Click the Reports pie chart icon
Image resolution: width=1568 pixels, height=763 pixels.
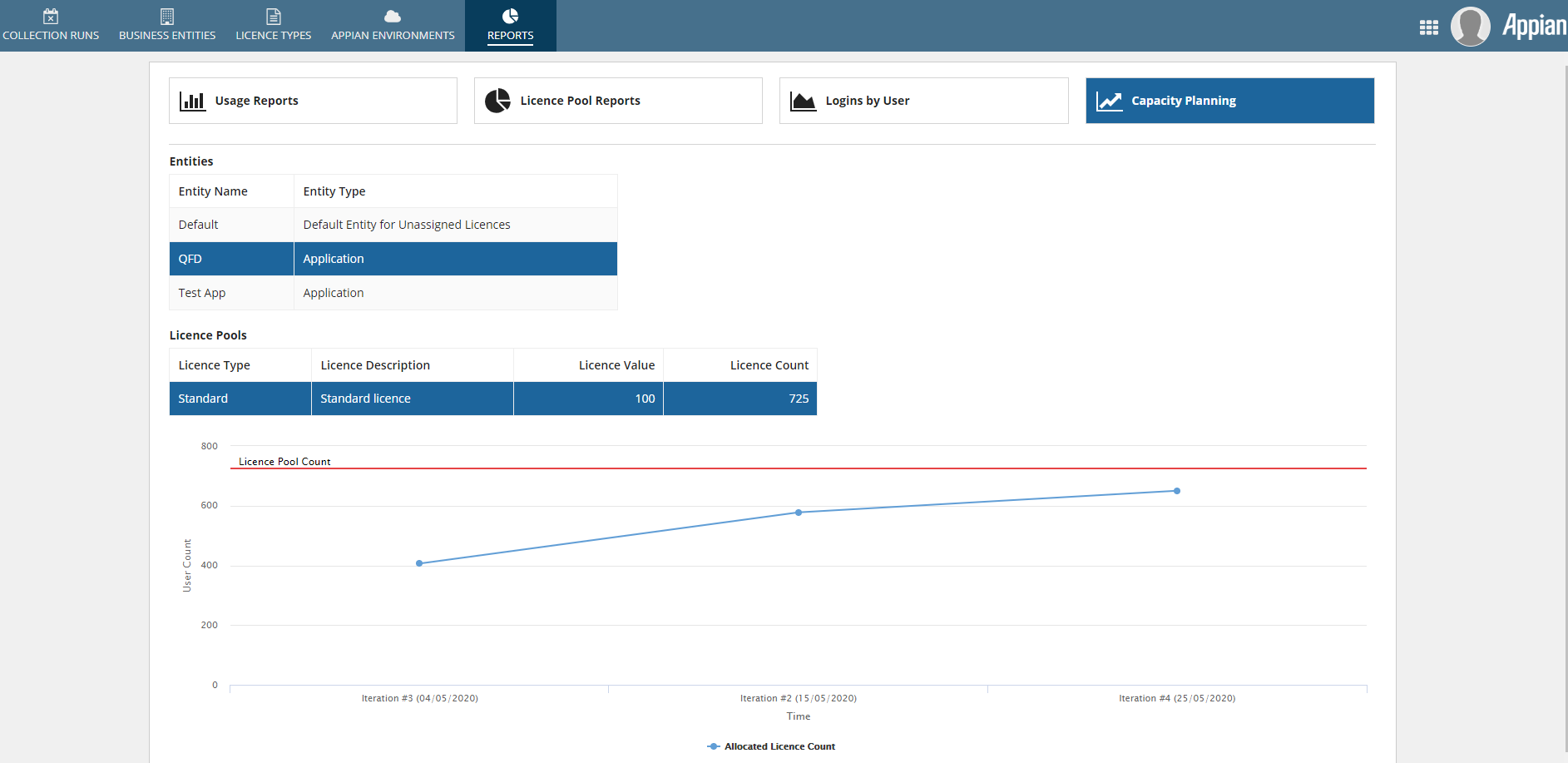pos(511,17)
